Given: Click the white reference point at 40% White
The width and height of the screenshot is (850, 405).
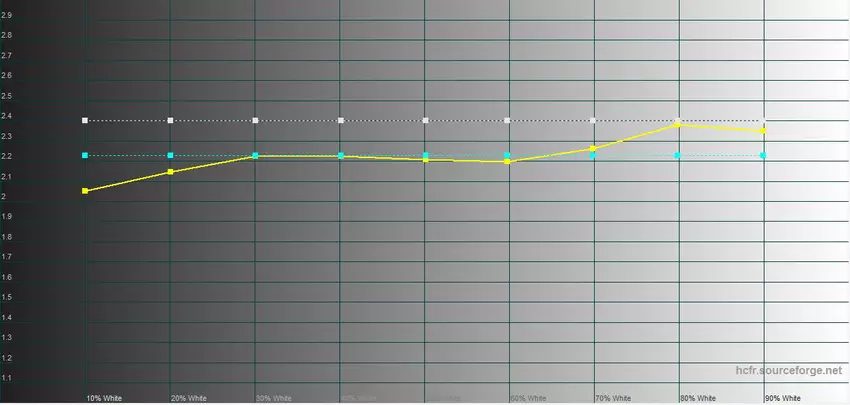Looking at the screenshot, I should click(341, 120).
